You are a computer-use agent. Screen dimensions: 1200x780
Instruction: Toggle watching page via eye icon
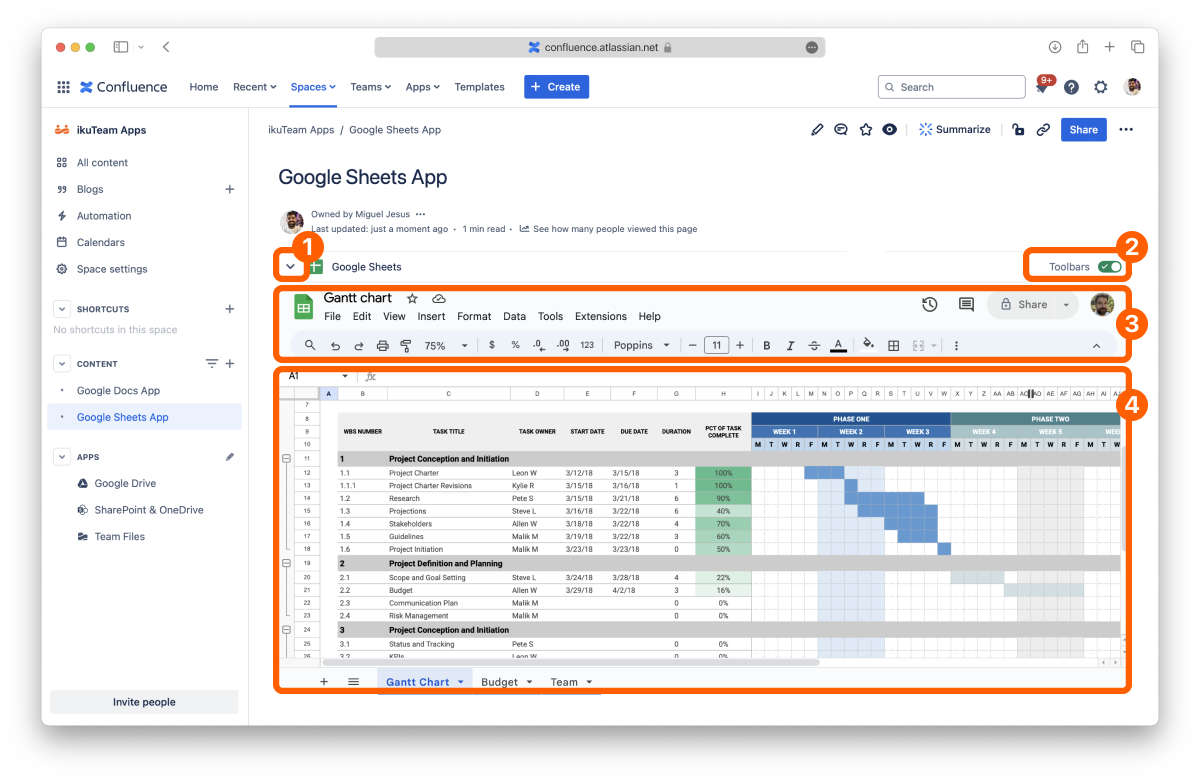pyautogui.click(x=889, y=129)
